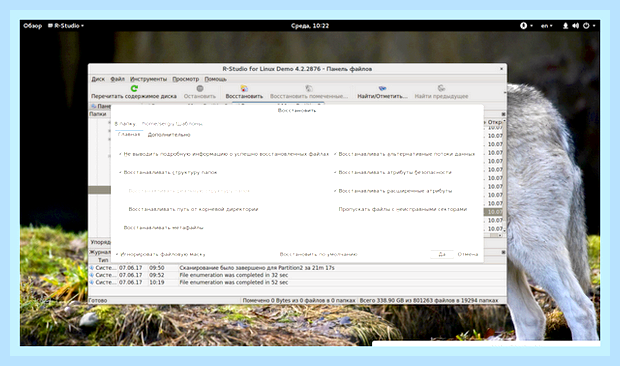Toggle 'Восстанавливать метафайлы' checkbox
This screenshot has height=366, width=620.
[x=120, y=228]
